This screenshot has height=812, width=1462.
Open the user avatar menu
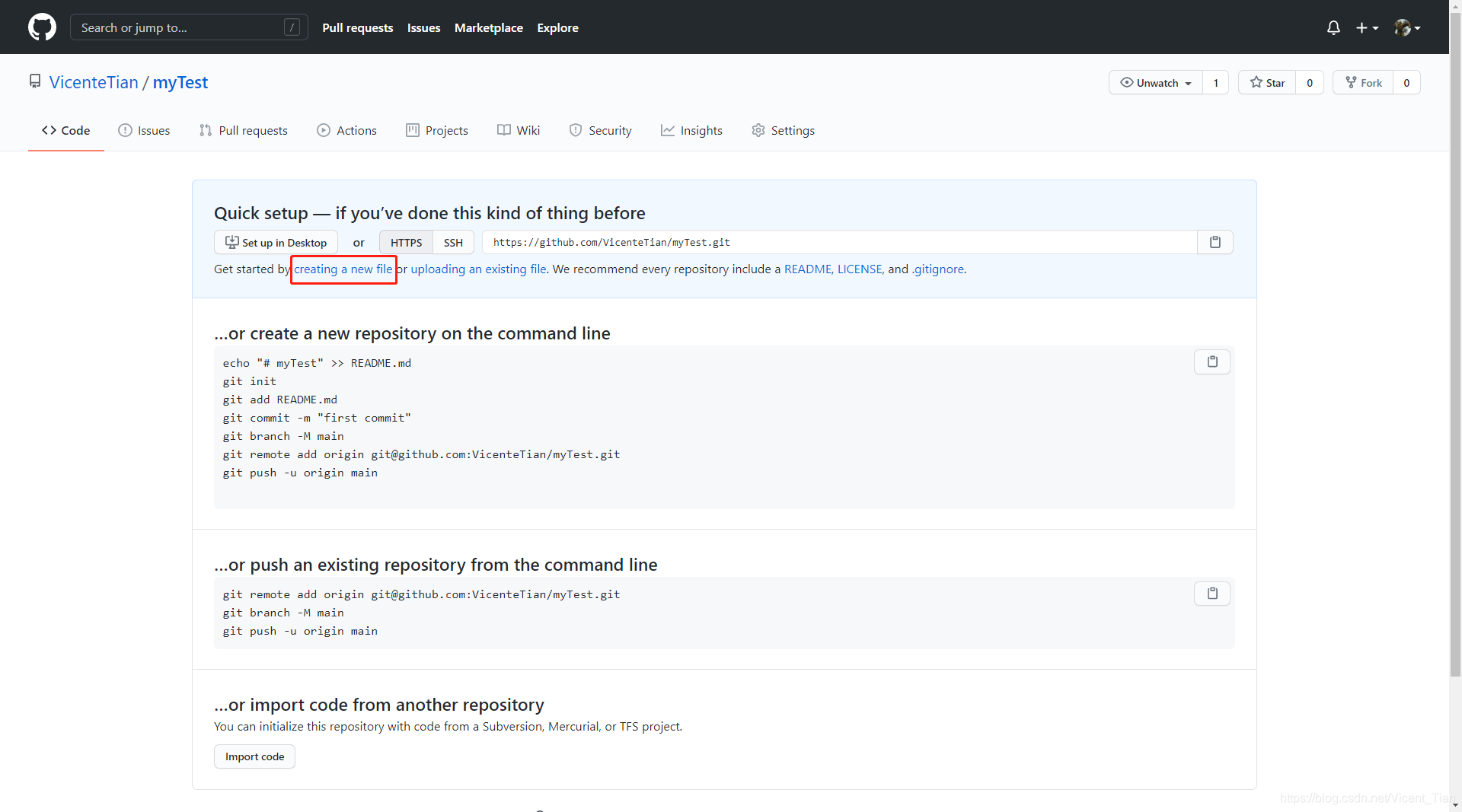point(1407,28)
